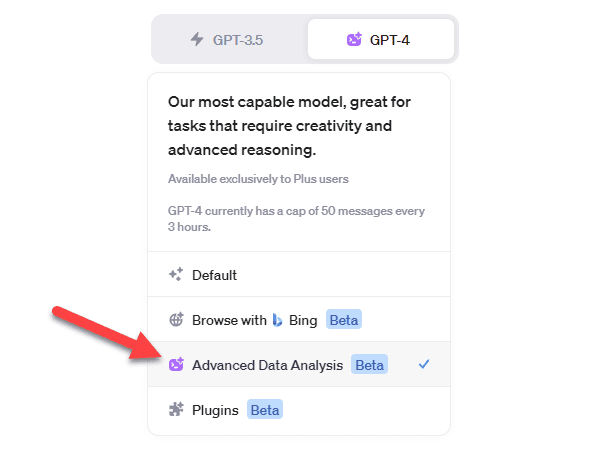This screenshot has height=470, width=611.
Task: Select the GPT-4 model tab
Action: 381,39
